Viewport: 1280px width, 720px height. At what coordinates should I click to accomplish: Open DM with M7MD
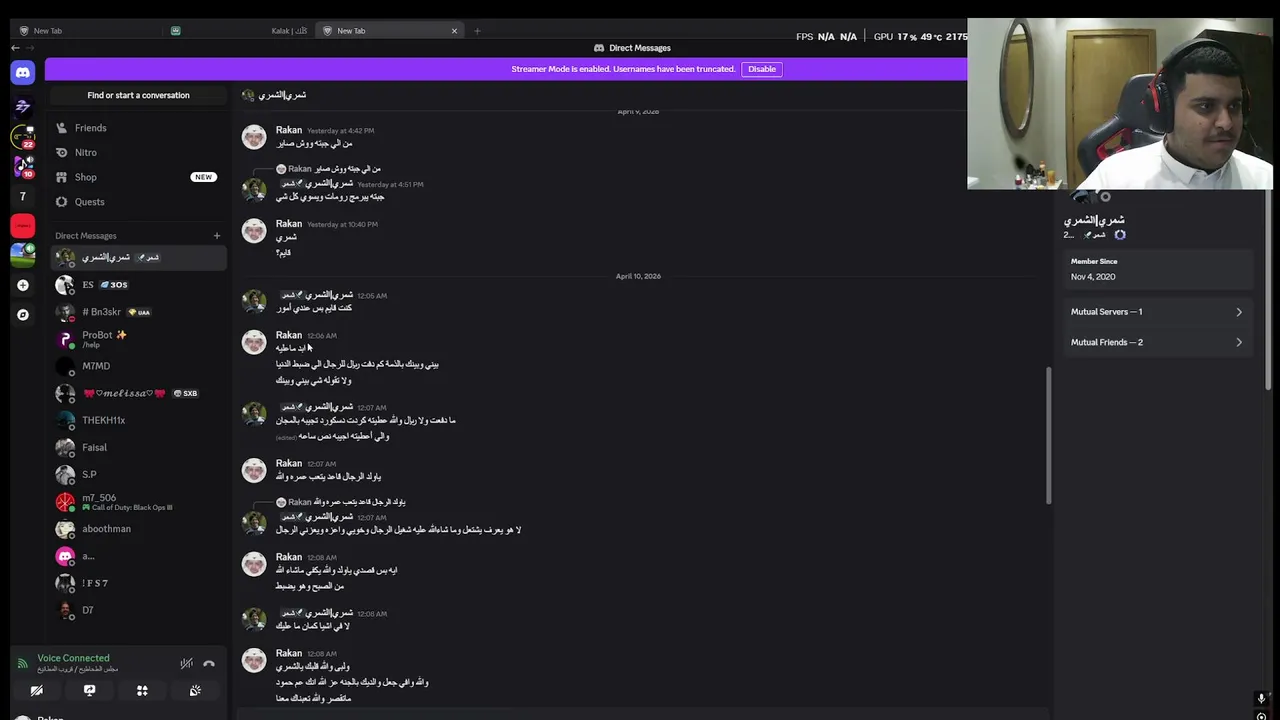pyautogui.click(x=138, y=366)
